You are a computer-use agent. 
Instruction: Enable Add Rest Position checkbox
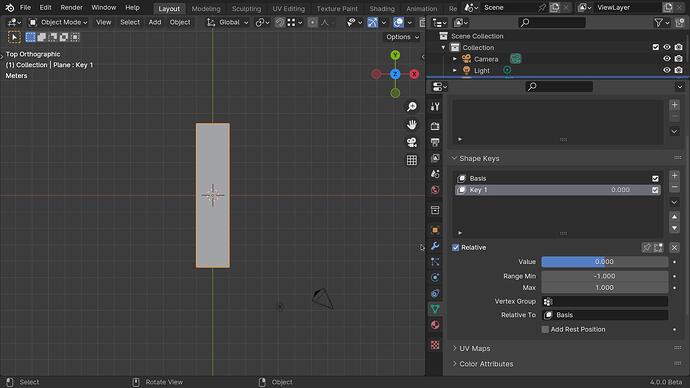(x=545, y=329)
